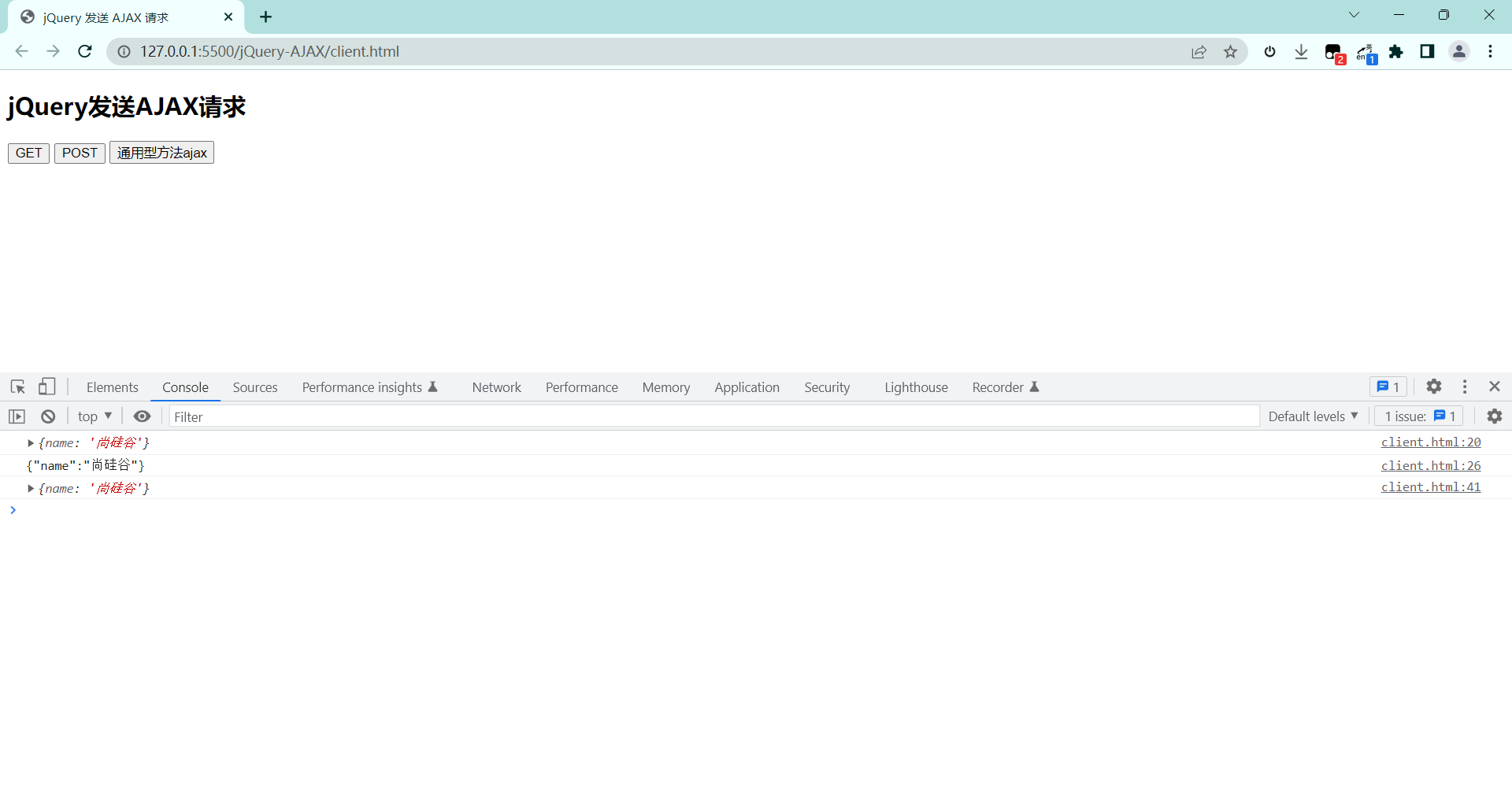Expand first logged object from client.html:20
This screenshot has width=1512, height=799.
pos(31,443)
